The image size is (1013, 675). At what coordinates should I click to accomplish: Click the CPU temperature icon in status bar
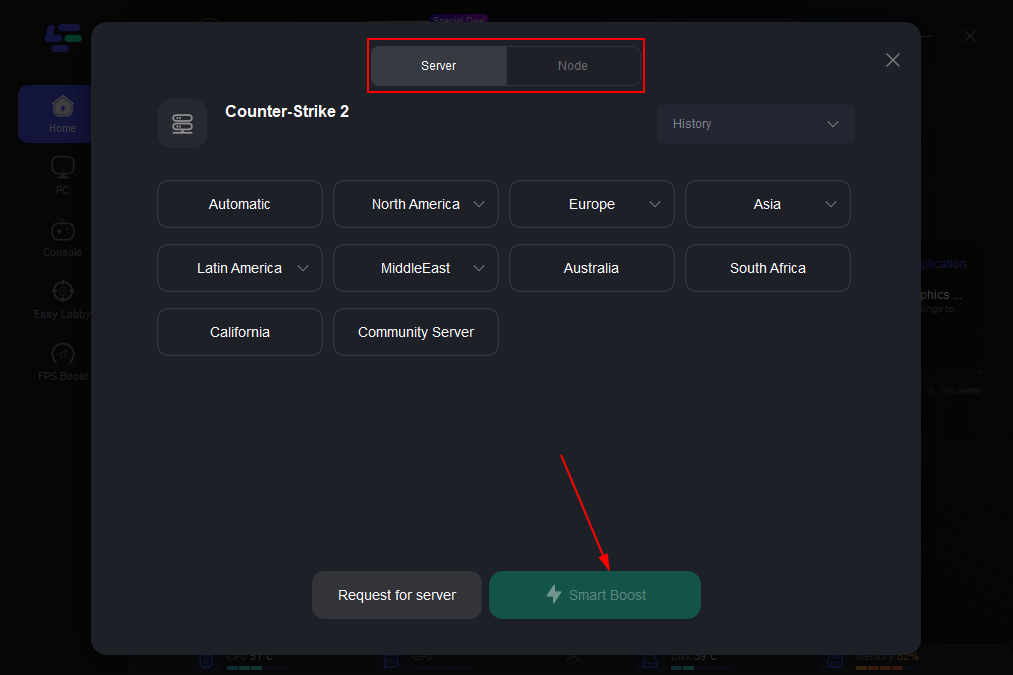[x=206, y=661]
